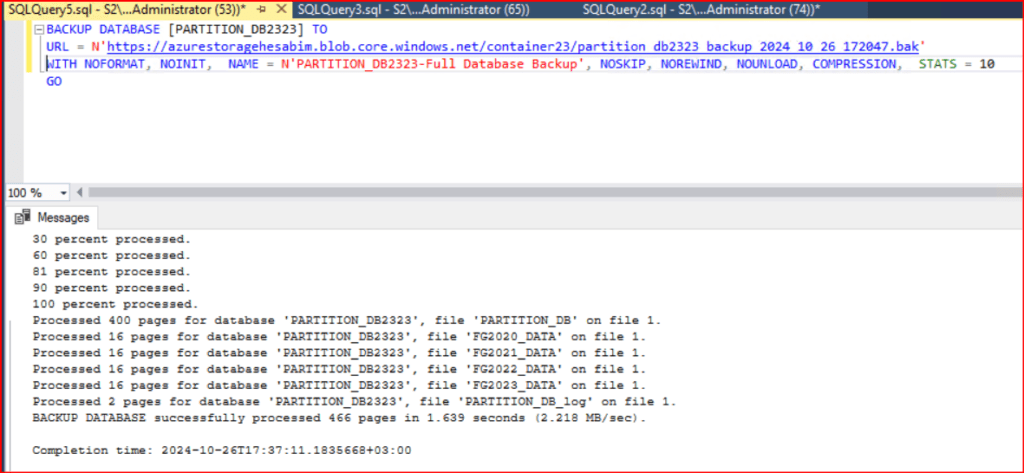Collapse the BACKUP DATABASE code block
Screen dimensions: 1024x473
[x=37, y=29]
